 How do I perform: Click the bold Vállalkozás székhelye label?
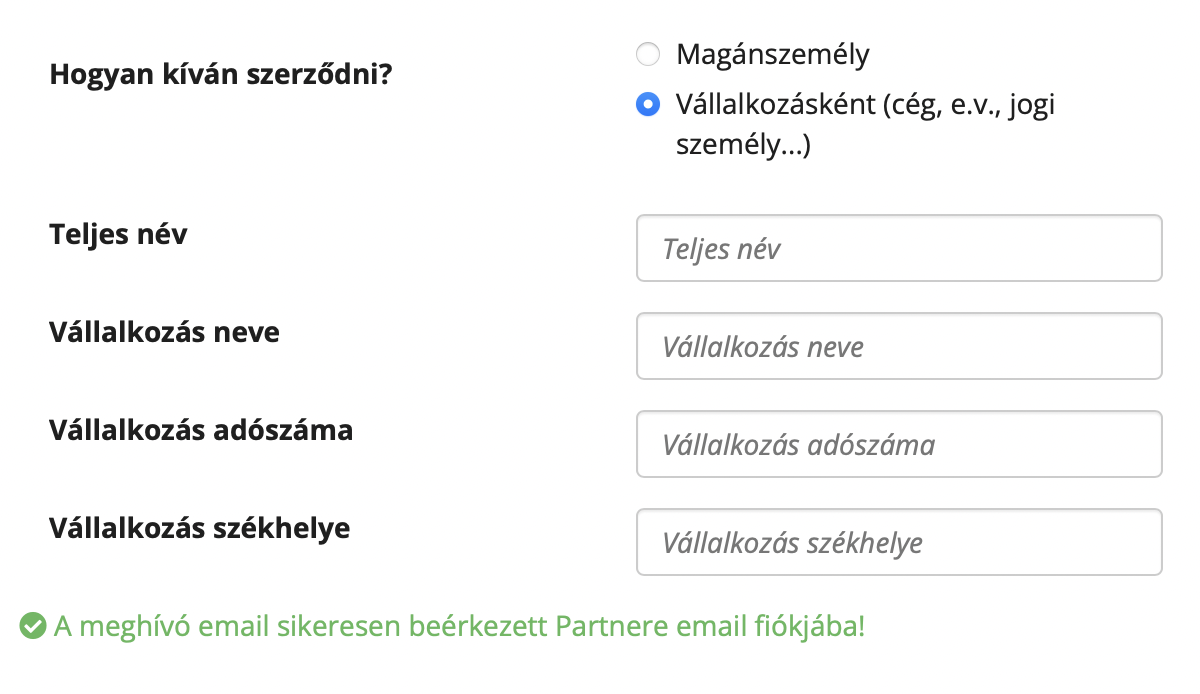(200, 528)
